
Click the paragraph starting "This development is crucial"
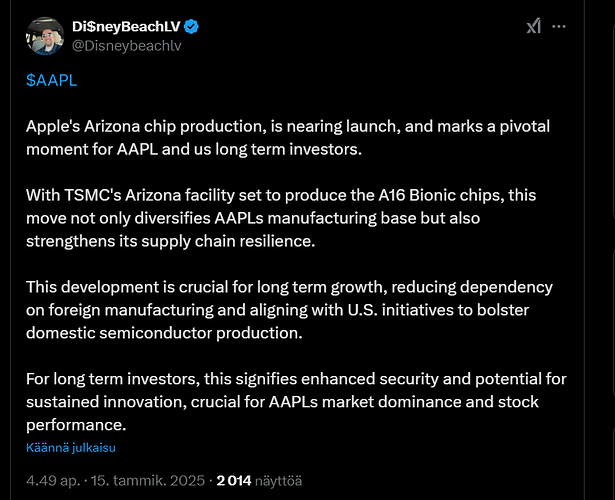pyautogui.click(x=289, y=310)
